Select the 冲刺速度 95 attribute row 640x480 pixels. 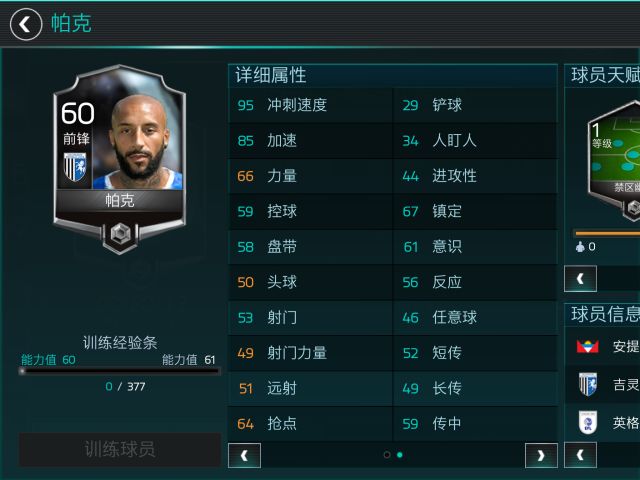click(310, 105)
